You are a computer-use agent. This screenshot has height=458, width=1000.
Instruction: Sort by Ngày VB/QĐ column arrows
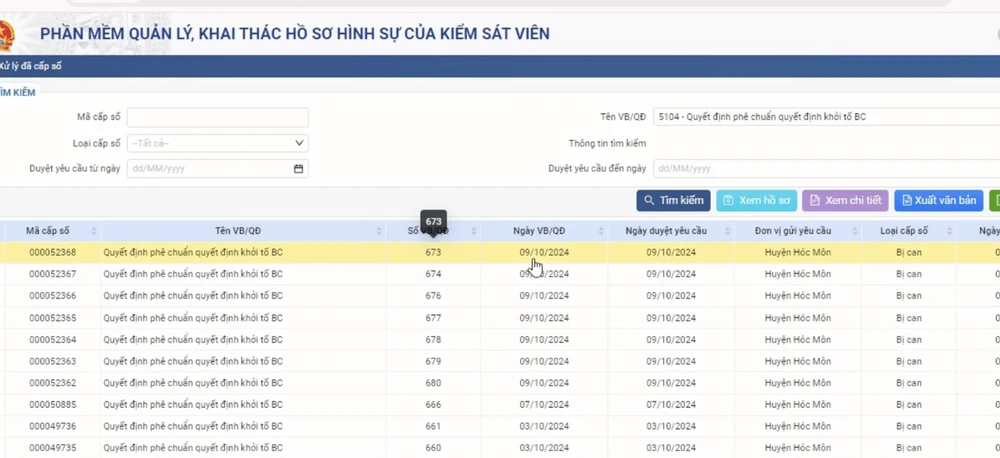[601, 231]
